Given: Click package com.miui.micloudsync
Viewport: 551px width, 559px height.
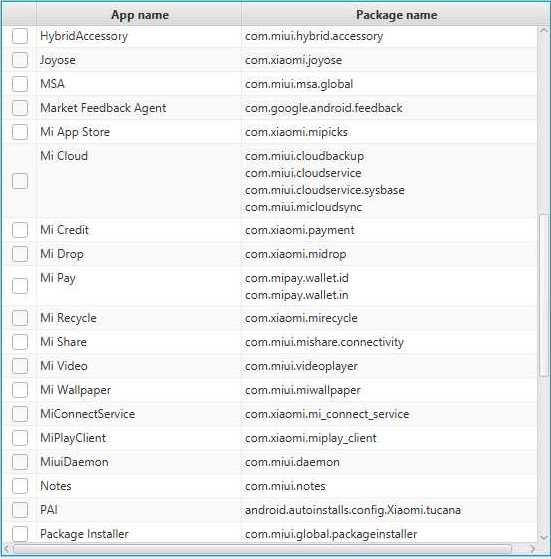Looking at the screenshot, I should click(304, 207).
